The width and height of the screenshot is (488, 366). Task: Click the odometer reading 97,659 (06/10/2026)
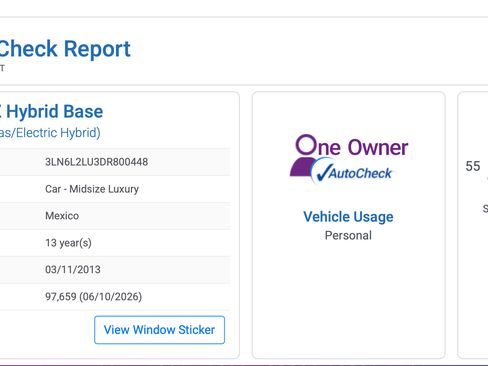[93, 296]
